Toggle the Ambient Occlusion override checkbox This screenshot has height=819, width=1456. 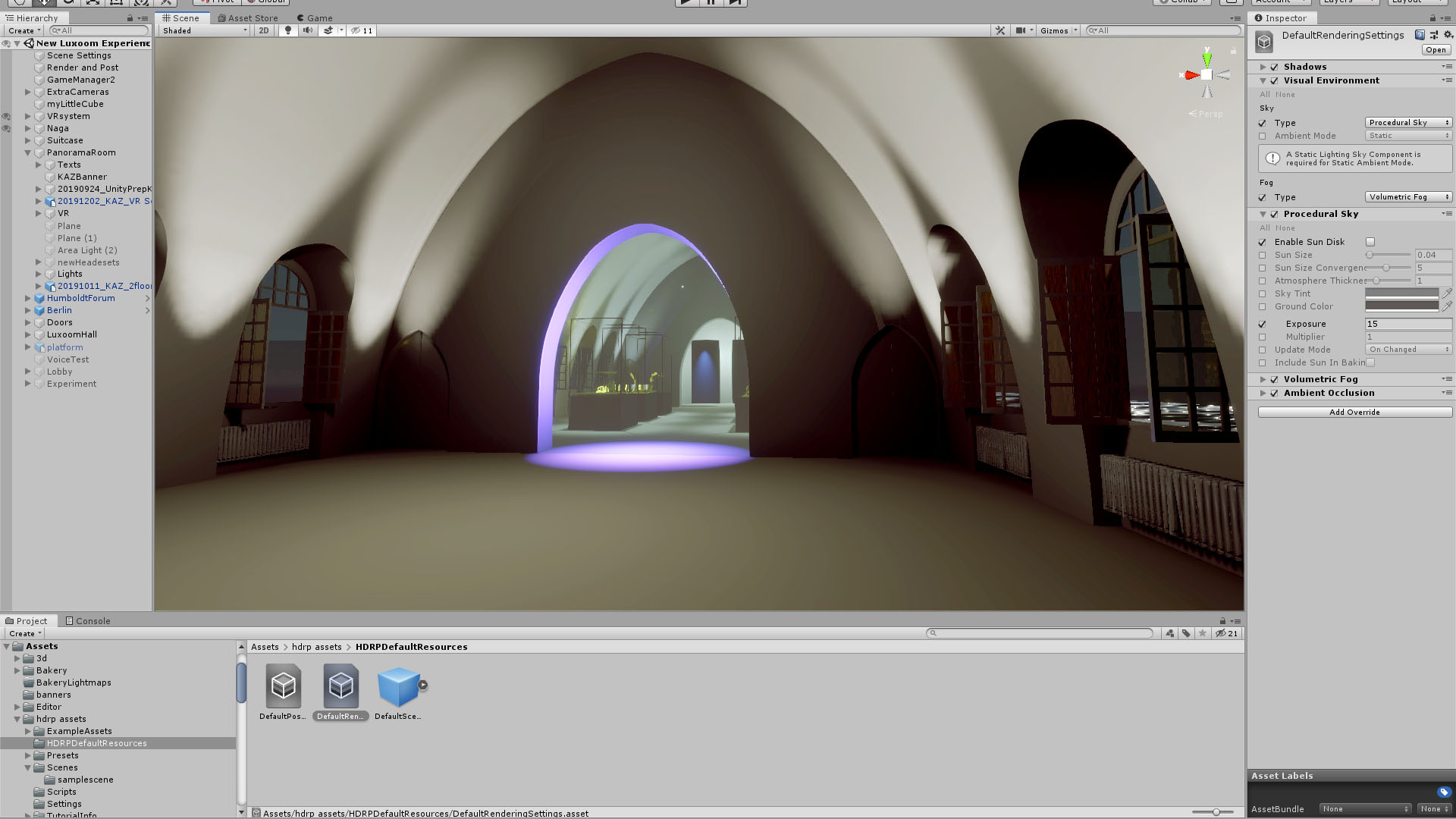pos(1275,393)
